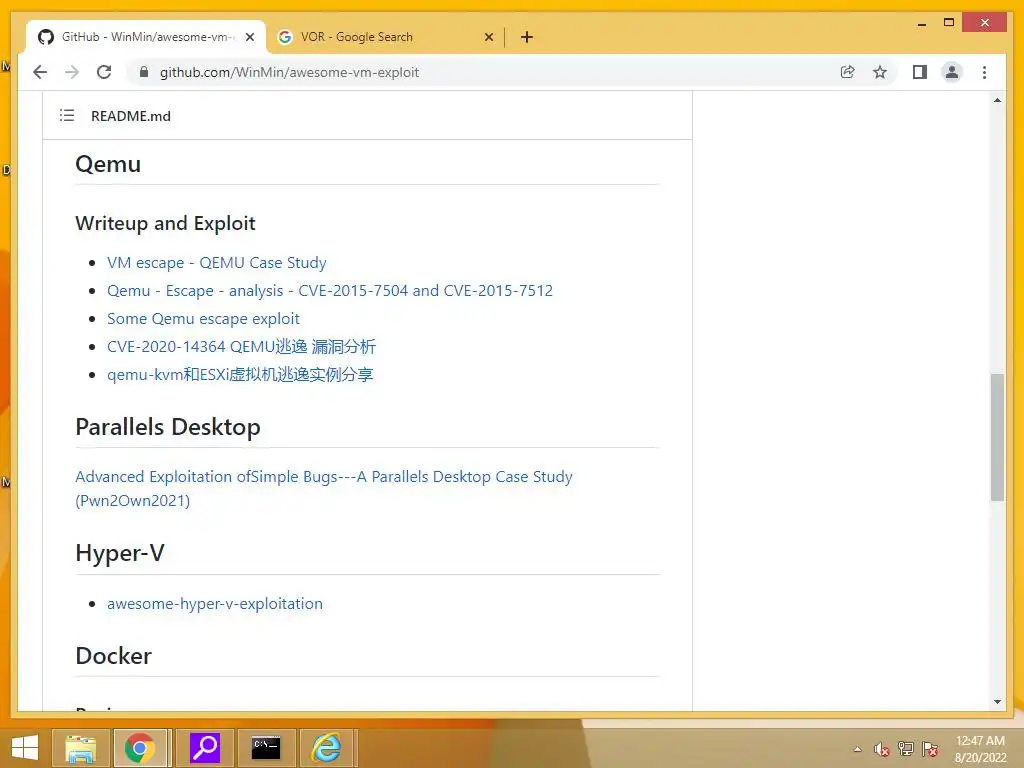Click the lock icon in address bar
This screenshot has height=768, width=1024.
pos(144,72)
